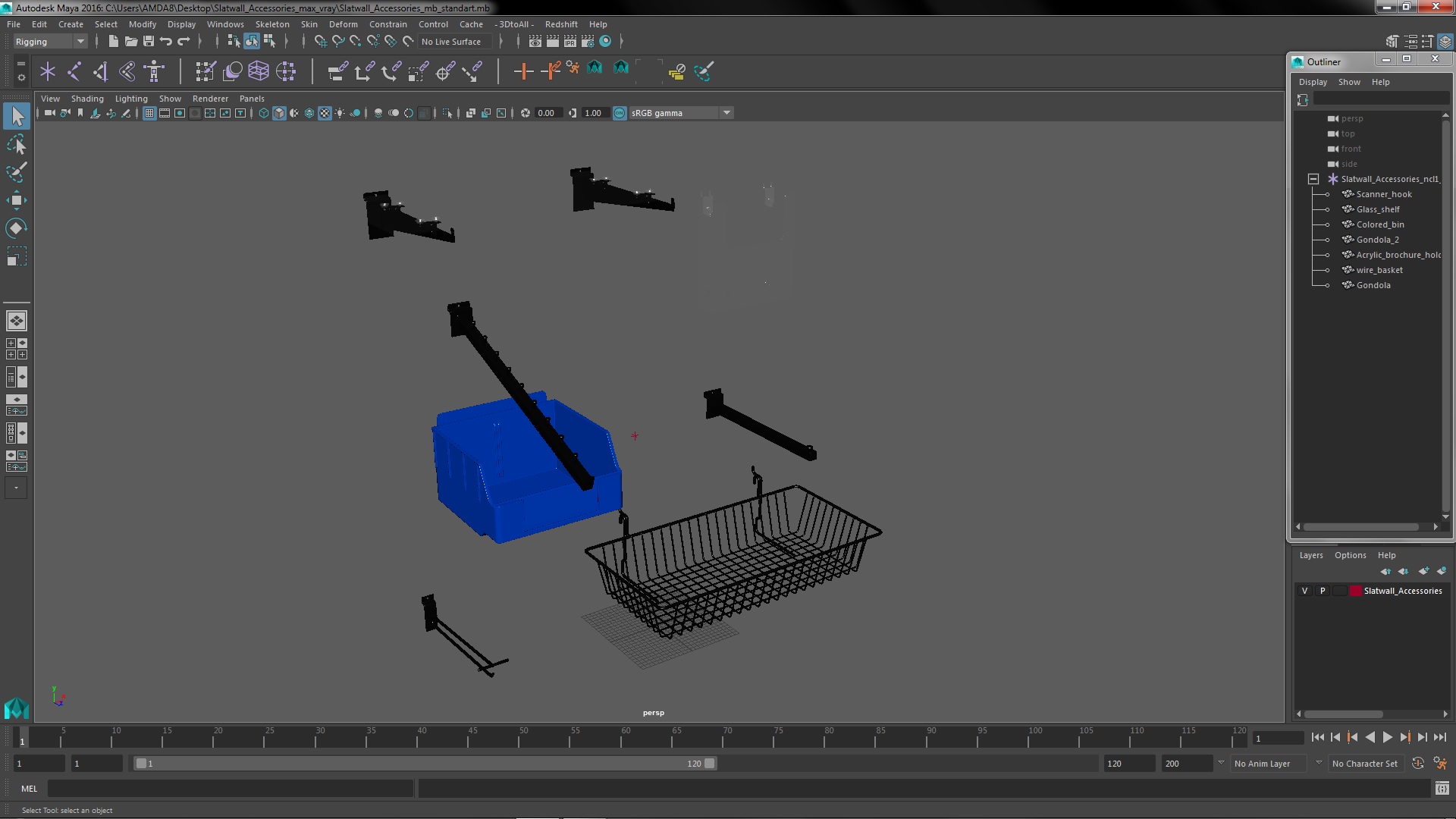The height and width of the screenshot is (819, 1456).
Task: Open the sRGB gamma dropdown
Action: pos(680,113)
